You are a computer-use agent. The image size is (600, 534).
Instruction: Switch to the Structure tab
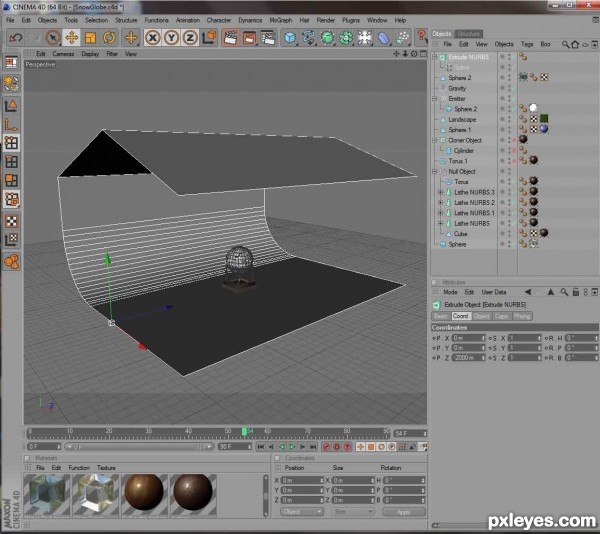pyautogui.click(x=469, y=34)
